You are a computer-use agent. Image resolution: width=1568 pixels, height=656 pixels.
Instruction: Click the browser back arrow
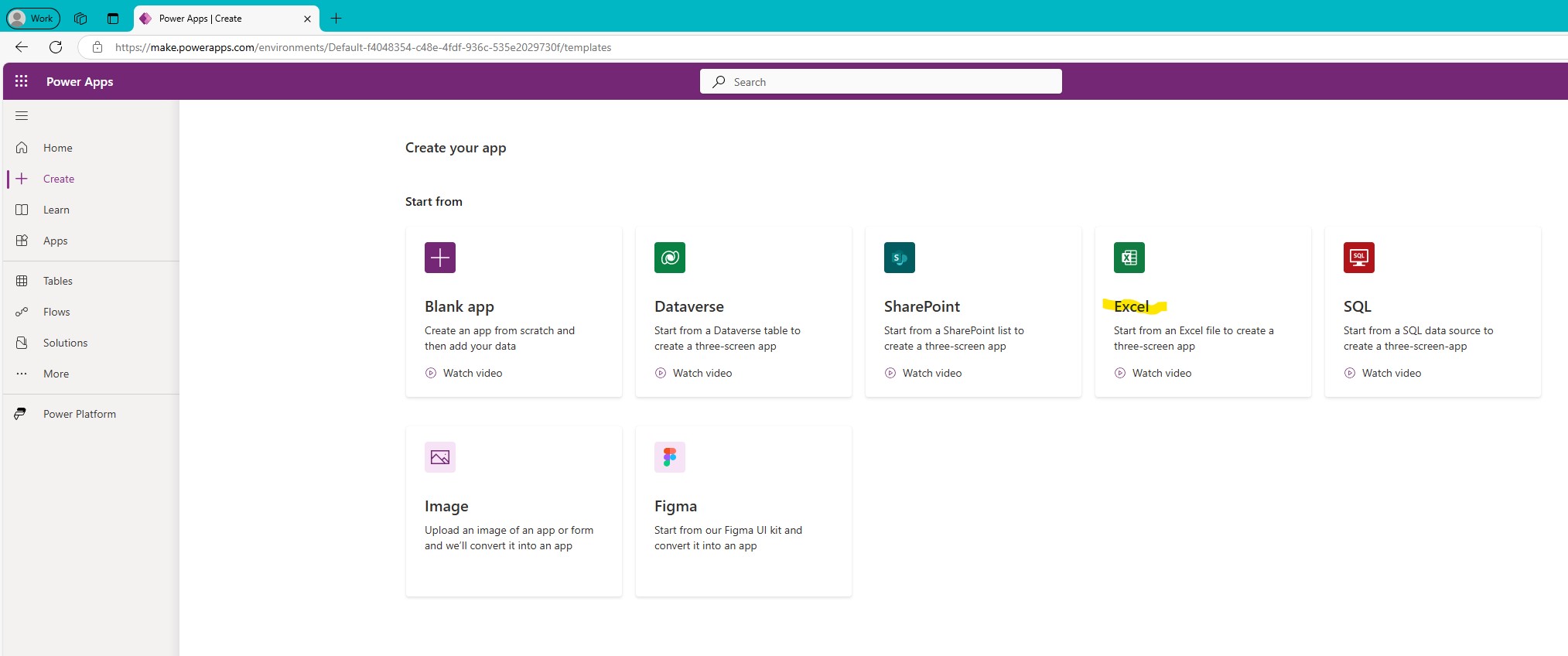coord(22,47)
